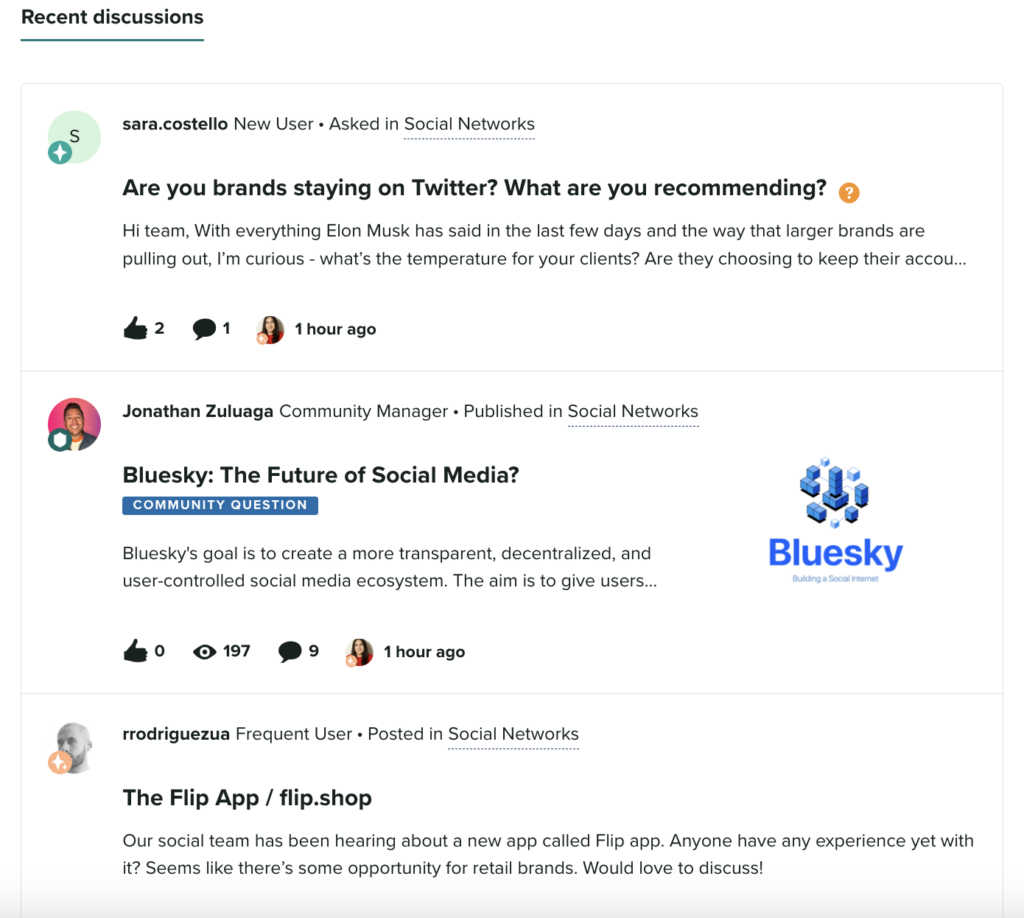Screen dimensions: 1024x918
Task: Select the Recent discussions tab
Action: point(112,18)
